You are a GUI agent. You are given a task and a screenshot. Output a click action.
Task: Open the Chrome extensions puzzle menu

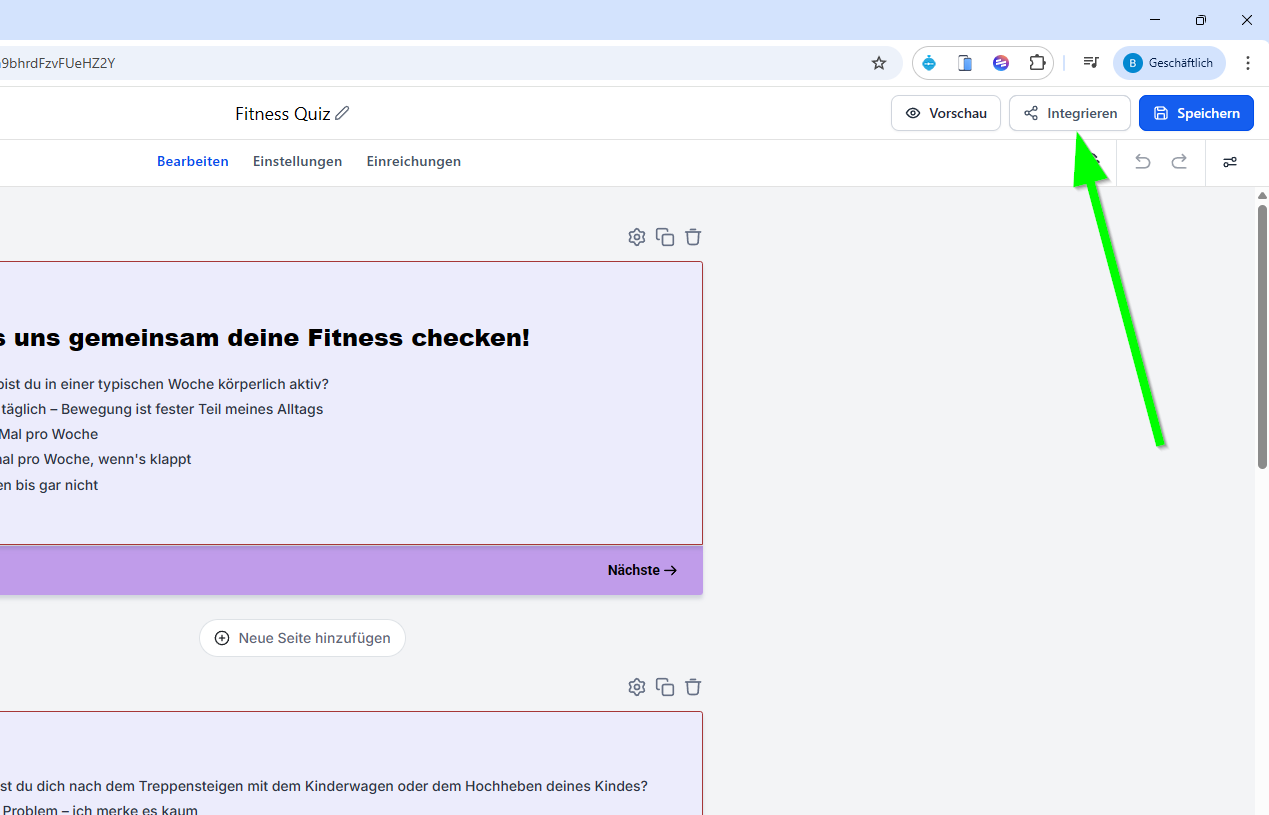[x=1037, y=63]
